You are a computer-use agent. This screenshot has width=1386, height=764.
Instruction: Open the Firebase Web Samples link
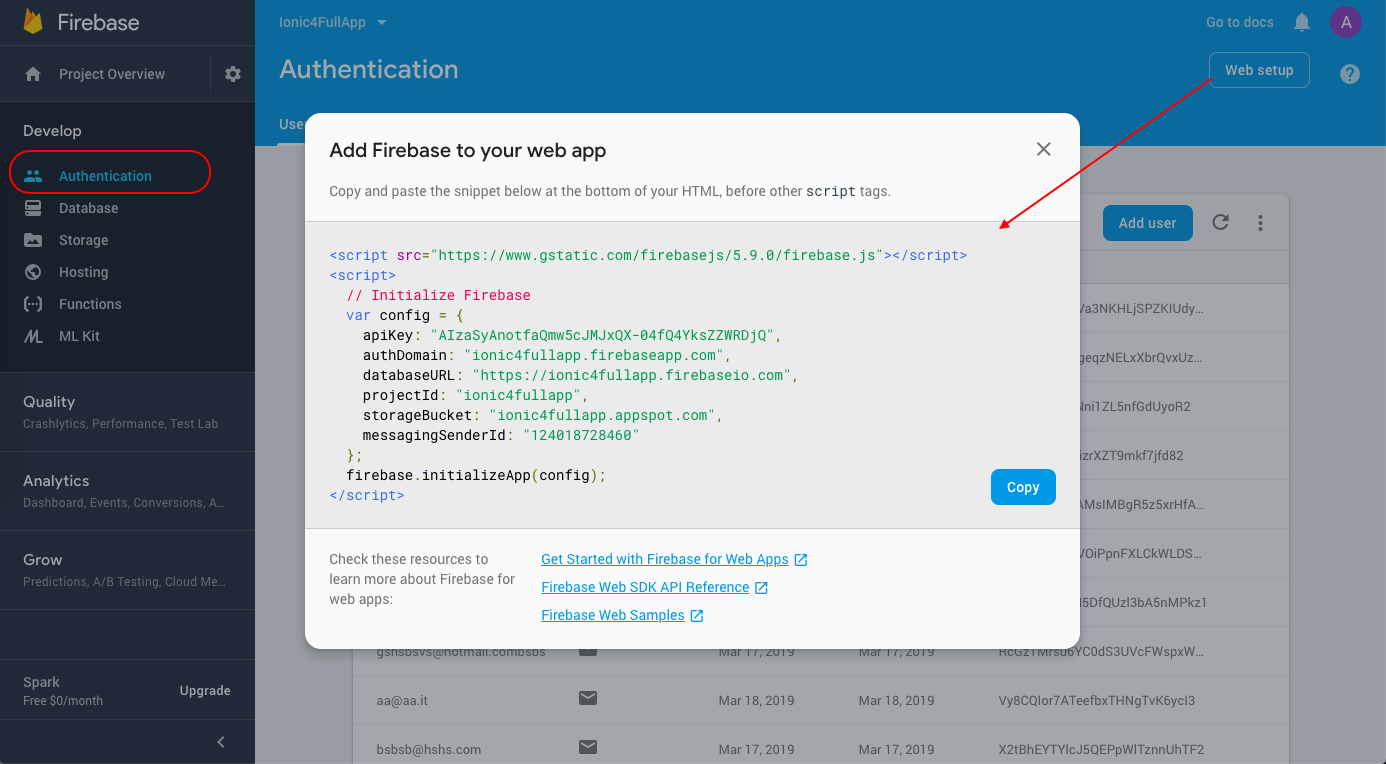613,616
